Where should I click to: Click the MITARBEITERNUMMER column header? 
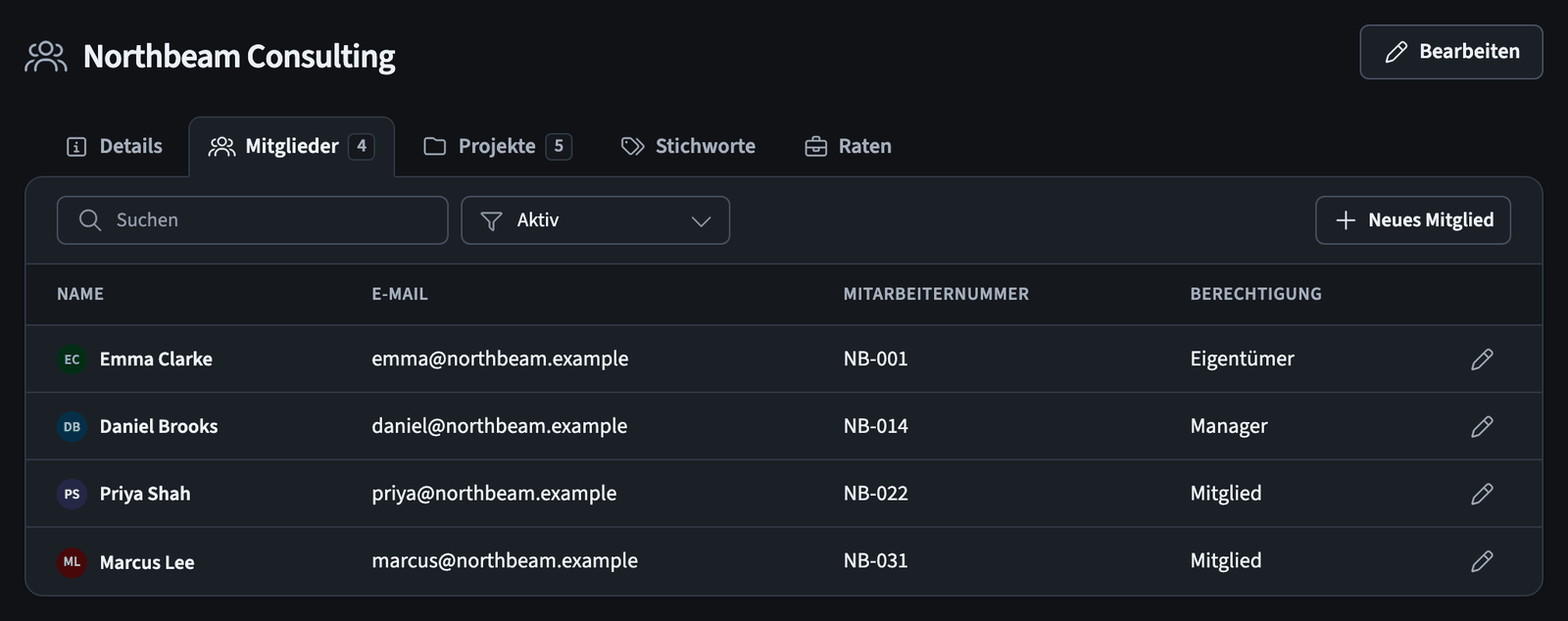(936, 294)
